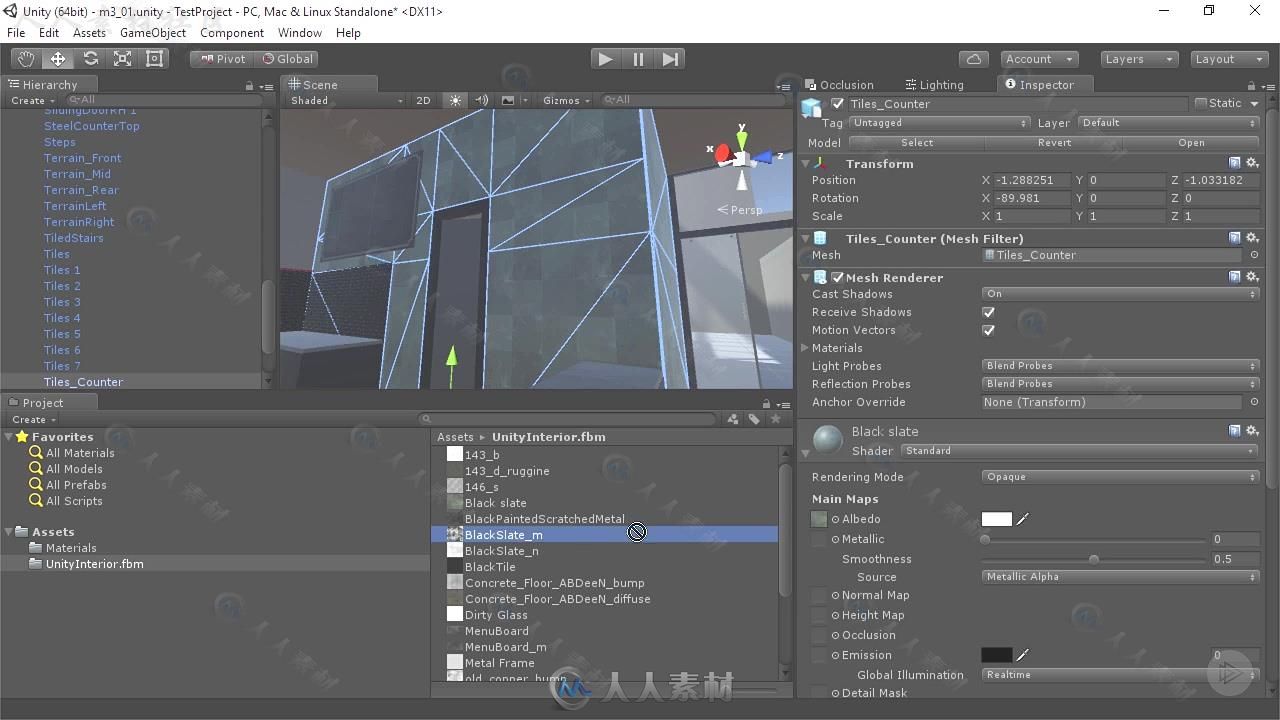Click the model Select button
This screenshot has height=720, width=1280.
[917, 143]
